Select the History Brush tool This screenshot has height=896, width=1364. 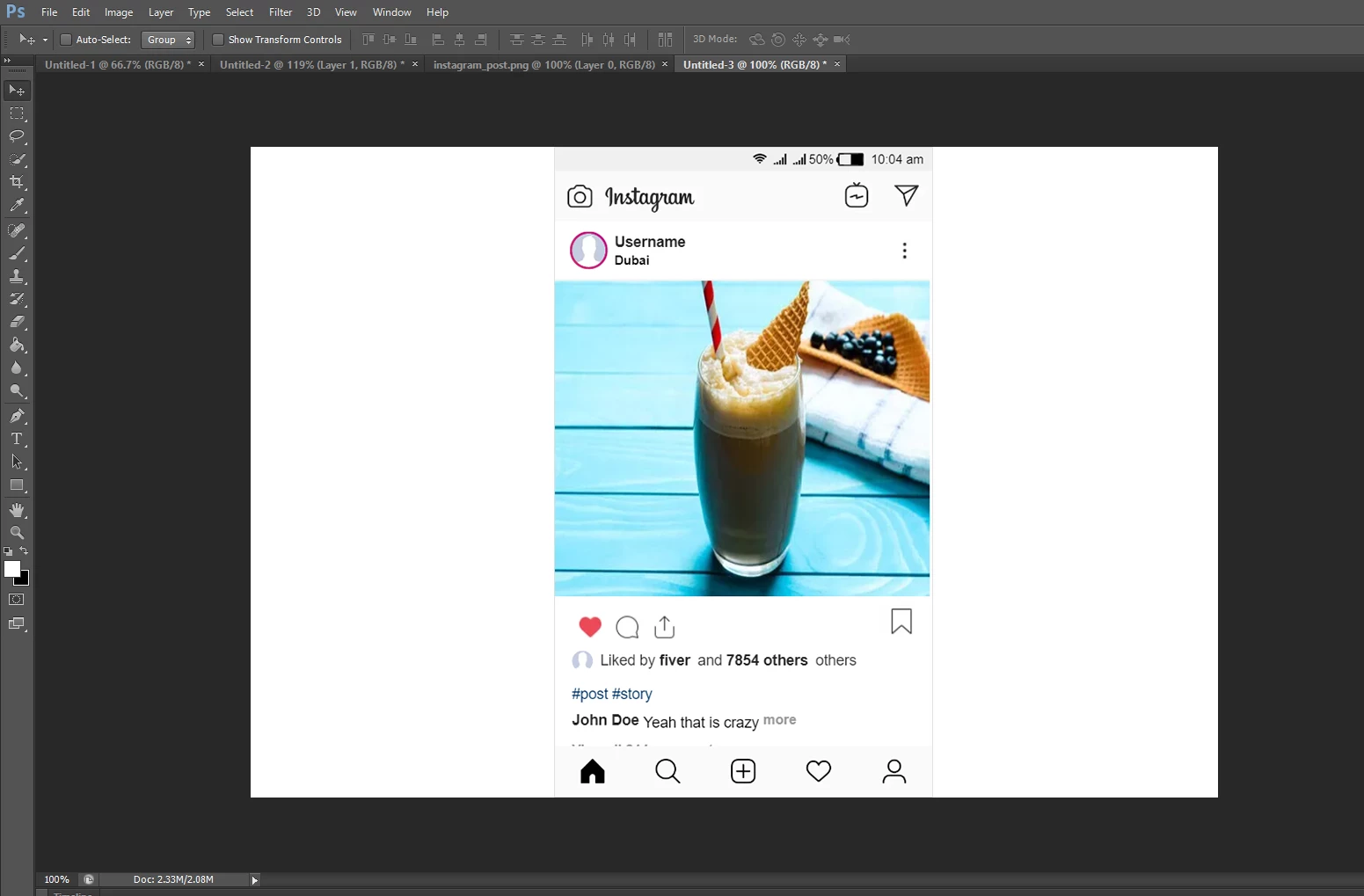coord(17,299)
